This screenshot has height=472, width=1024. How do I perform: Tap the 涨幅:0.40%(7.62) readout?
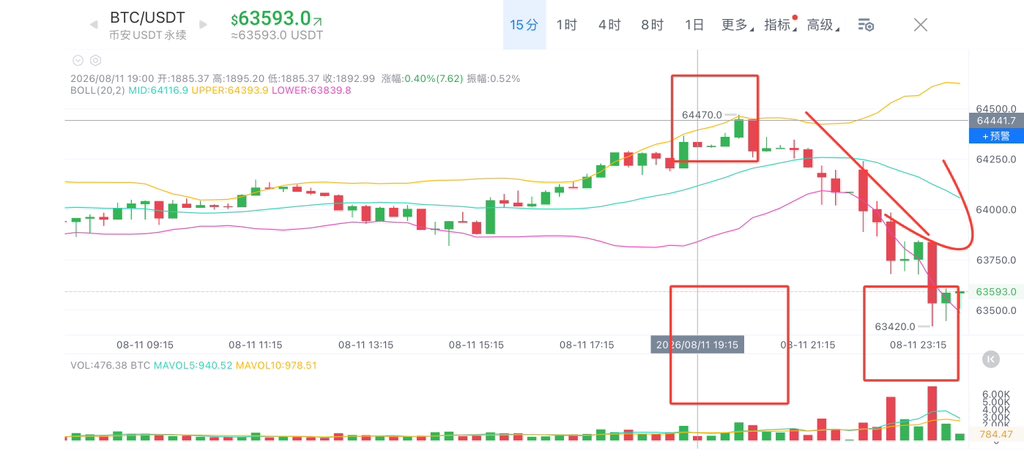(423, 78)
